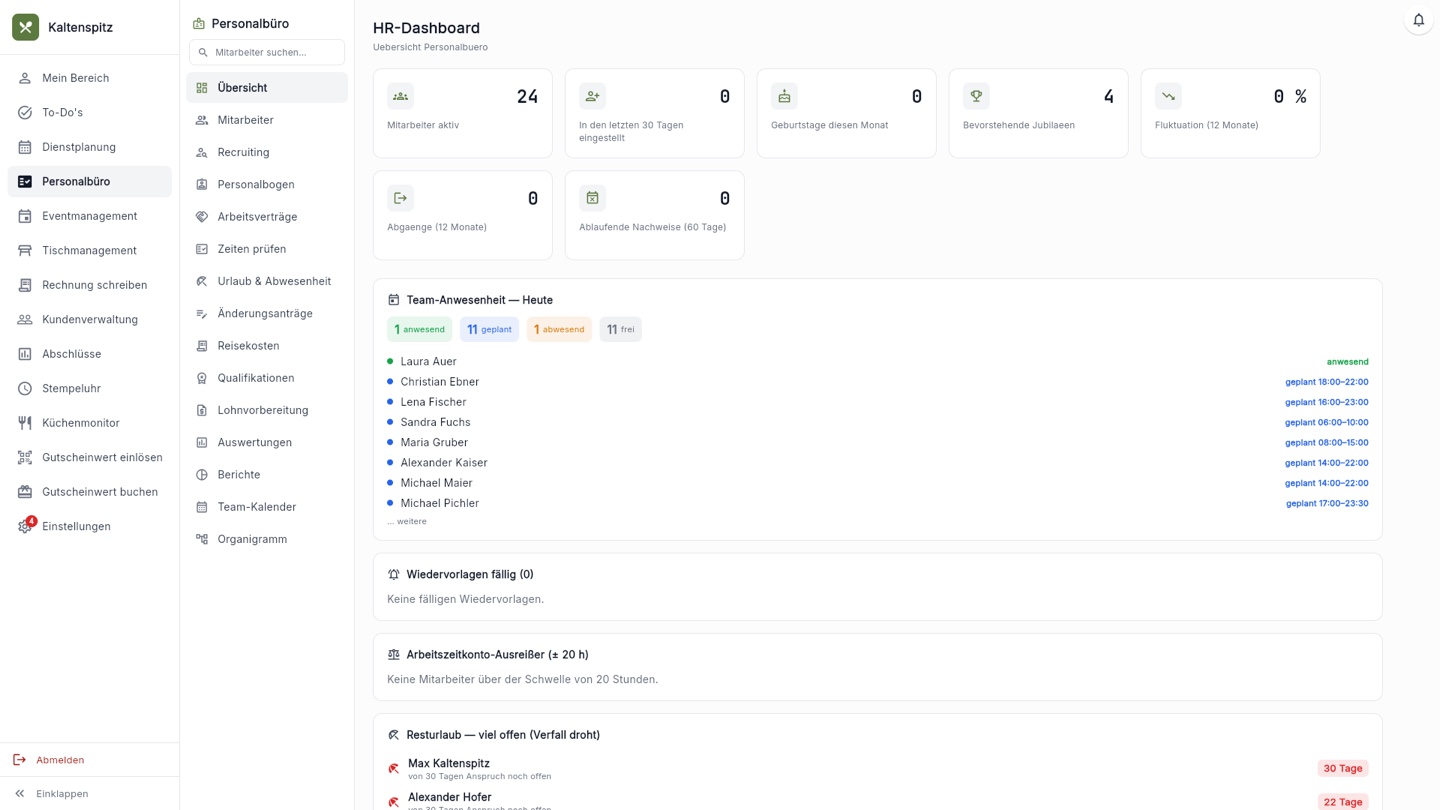Go to Reisekosten
This screenshot has width=1440, height=810.
[267, 346]
